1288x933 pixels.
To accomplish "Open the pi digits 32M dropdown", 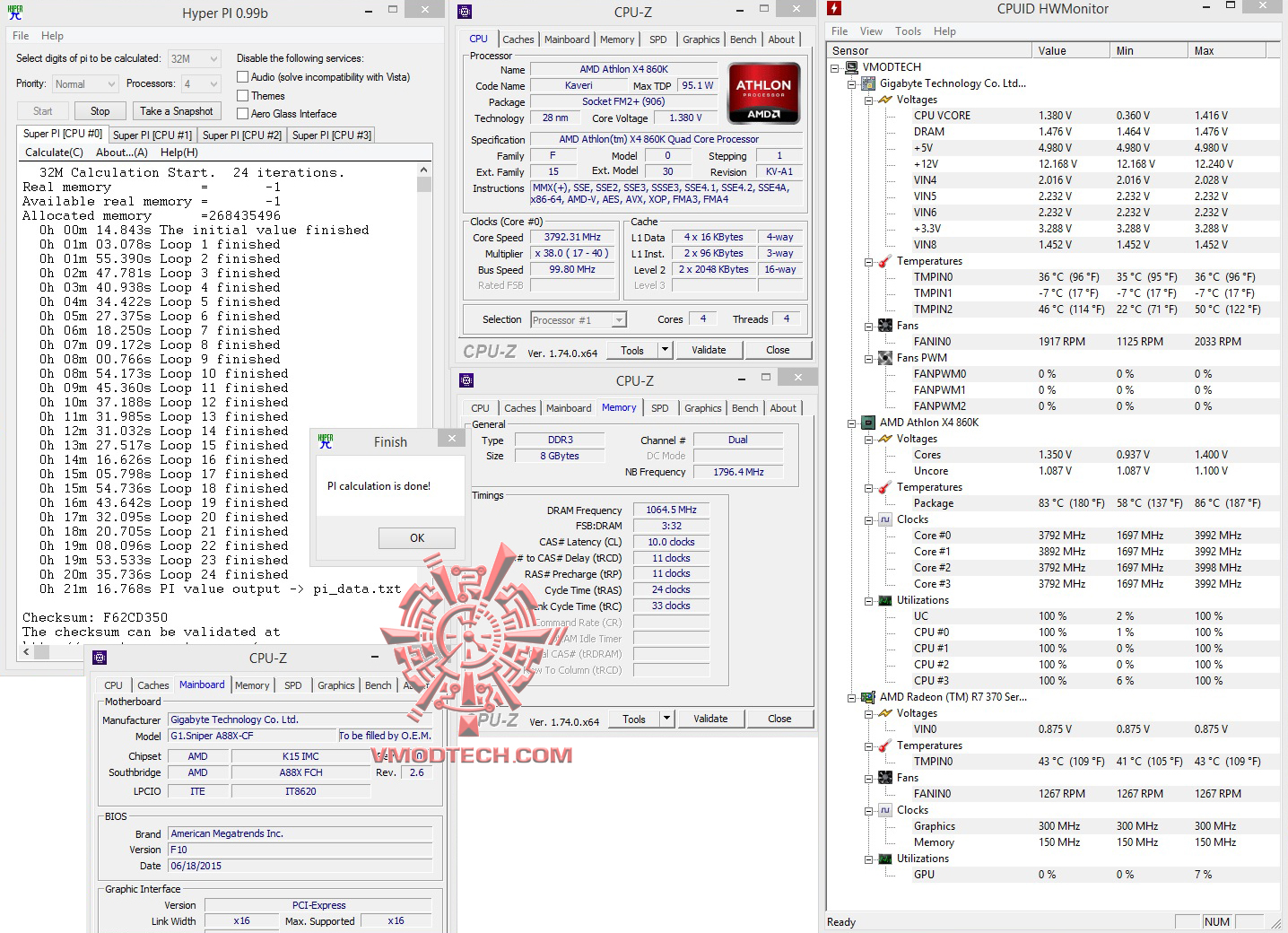I will (195, 59).
